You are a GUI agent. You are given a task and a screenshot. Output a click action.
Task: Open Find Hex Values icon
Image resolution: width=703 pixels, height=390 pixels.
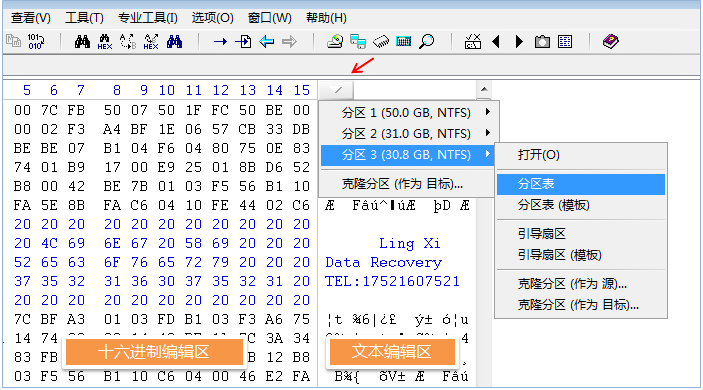104,42
